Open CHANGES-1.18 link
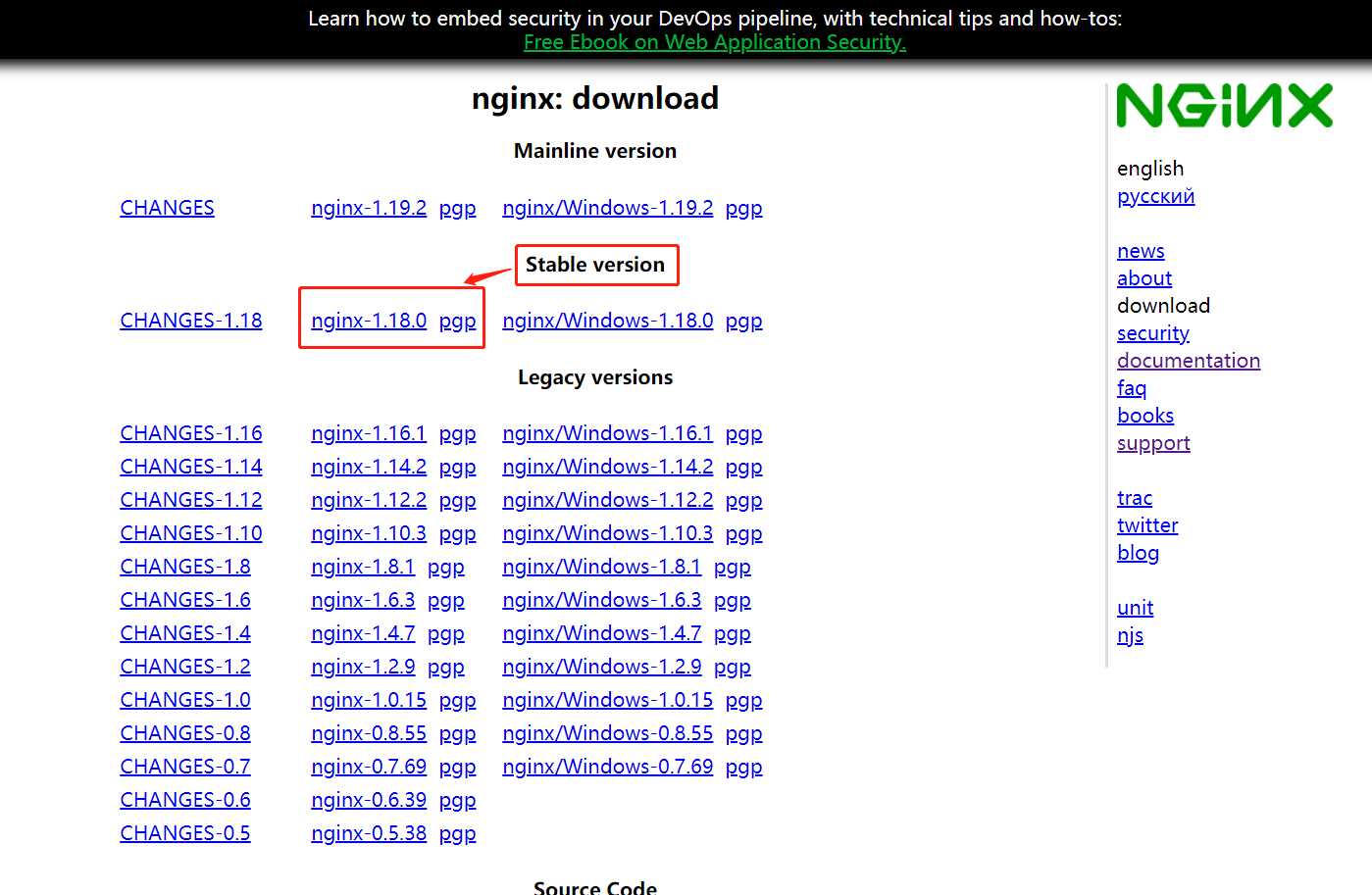This screenshot has width=1372, height=895. pos(191,321)
